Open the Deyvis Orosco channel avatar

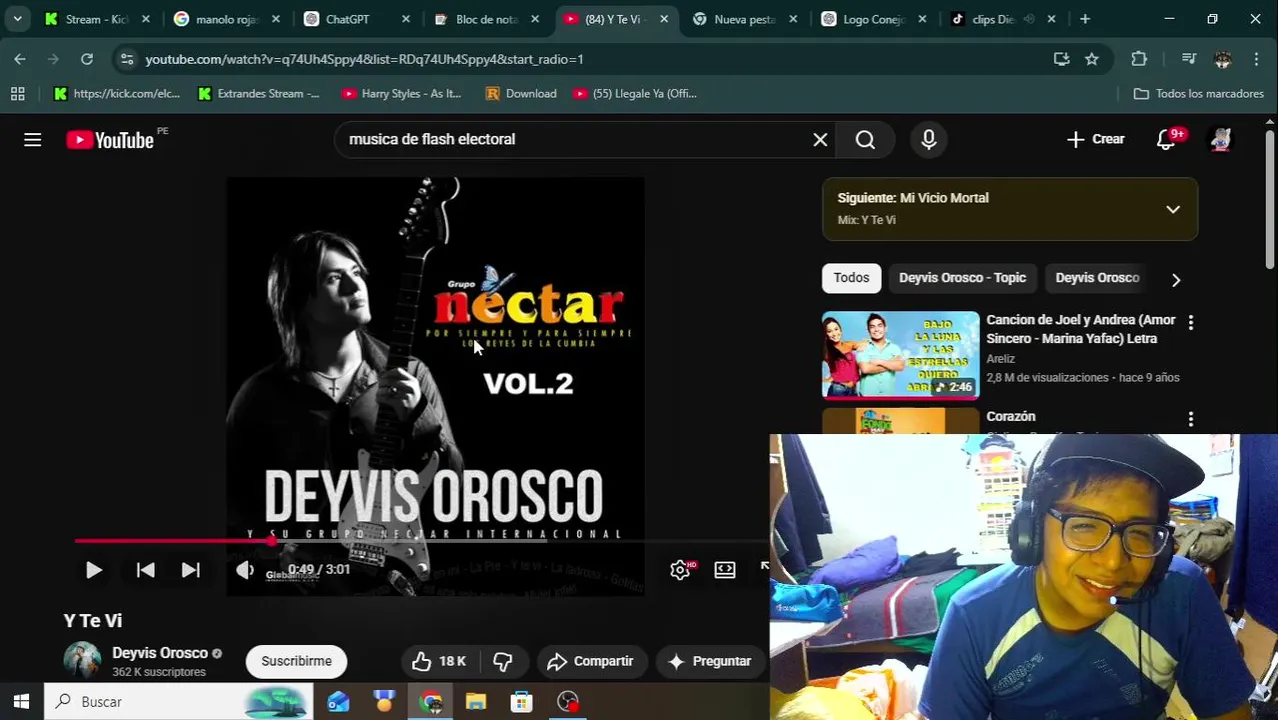(x=82, y=661)
